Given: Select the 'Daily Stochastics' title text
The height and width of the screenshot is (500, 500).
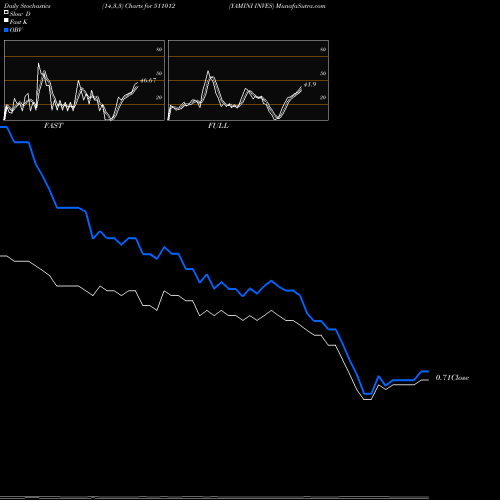Looking at the screenshot, I should click(x=27, y=6).
